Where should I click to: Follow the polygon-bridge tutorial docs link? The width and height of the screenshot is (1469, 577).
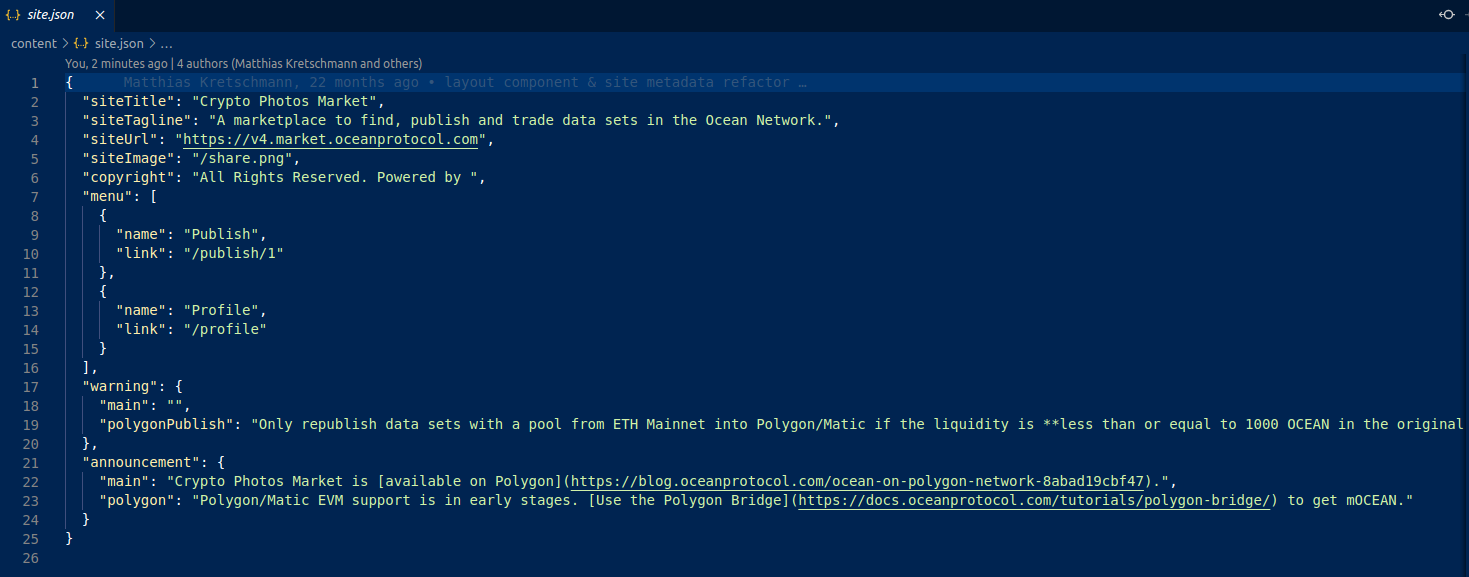(1036, 500)
